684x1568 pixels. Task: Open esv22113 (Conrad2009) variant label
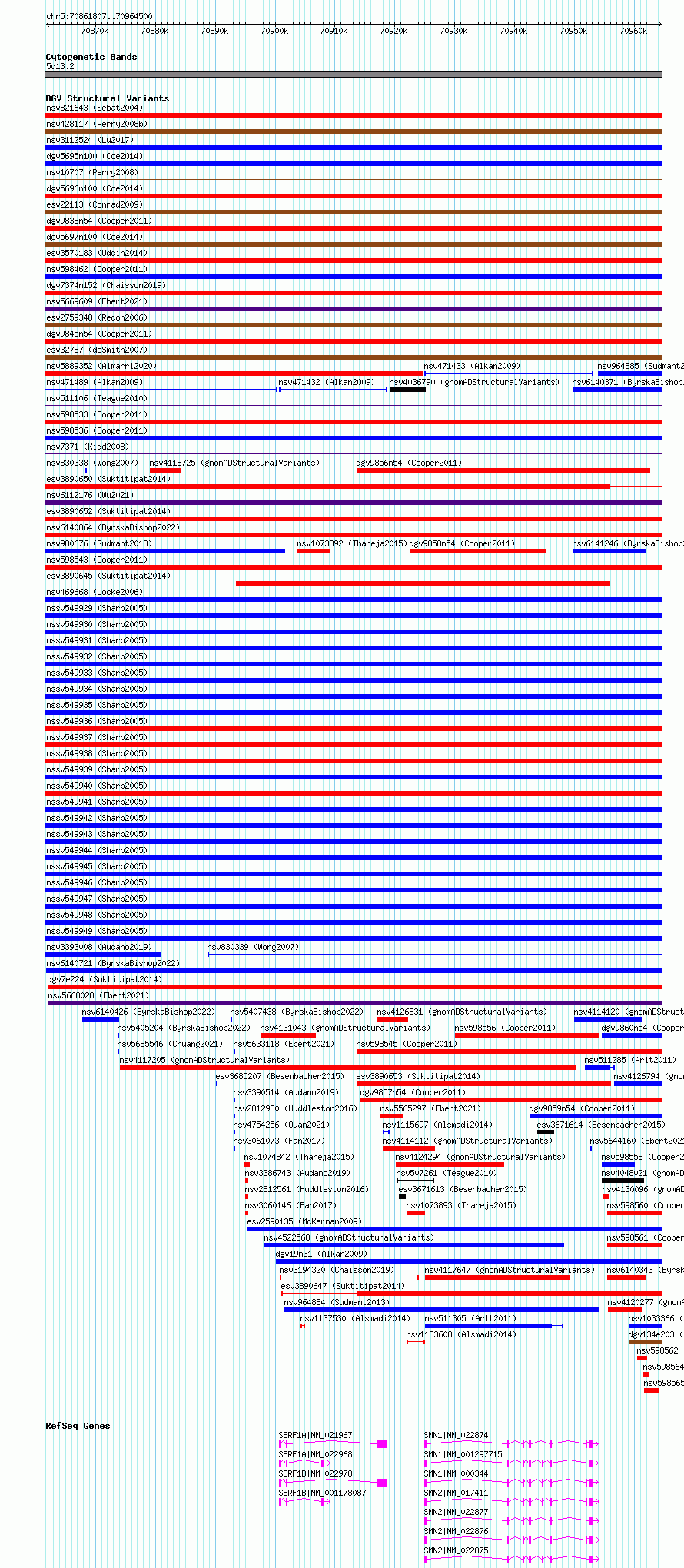[x=95, y=204]
